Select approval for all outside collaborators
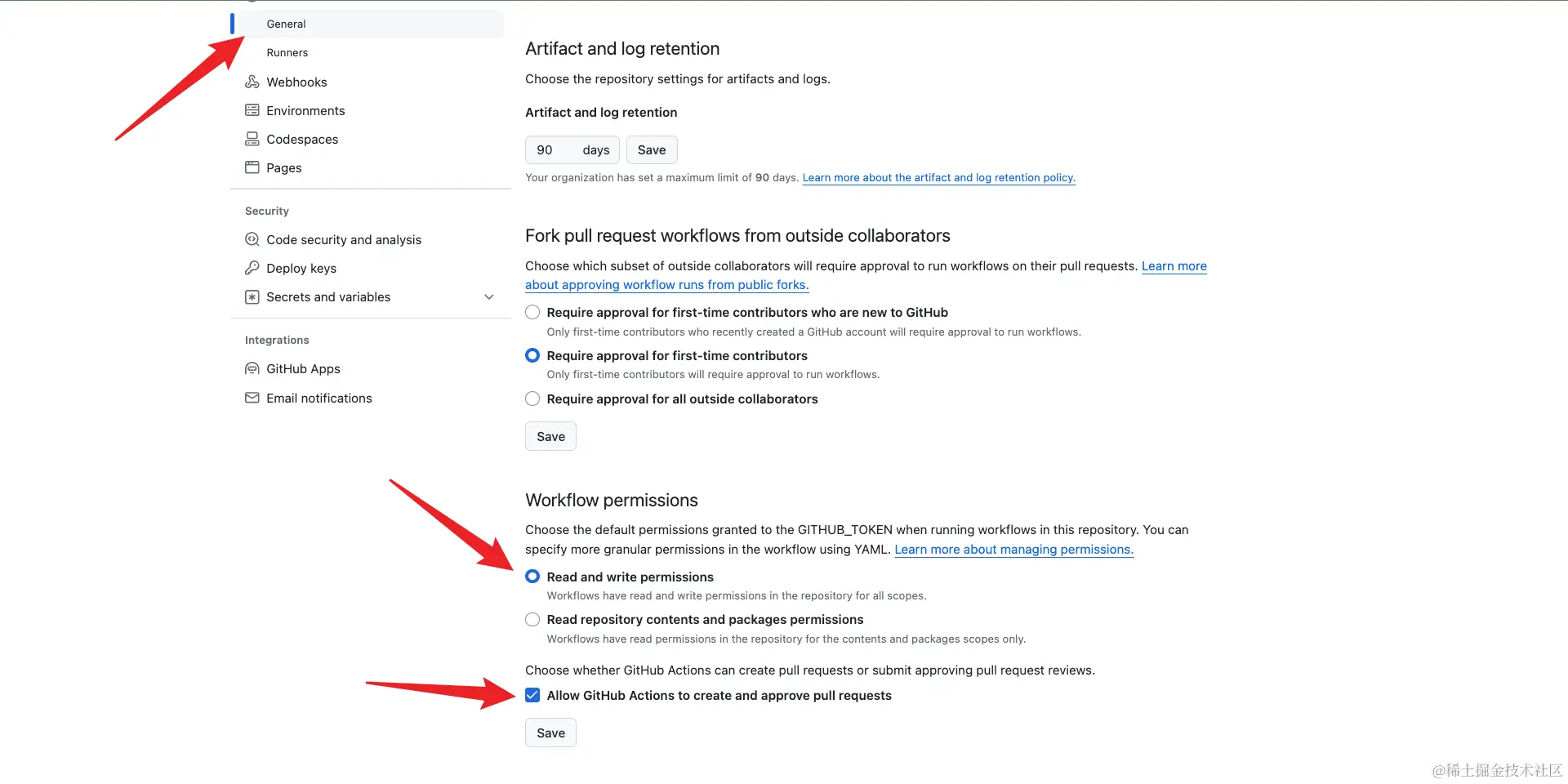Image resolution: width=1568 pixels, height=784 pixels. pyautogui.click(x=532, y=399)
